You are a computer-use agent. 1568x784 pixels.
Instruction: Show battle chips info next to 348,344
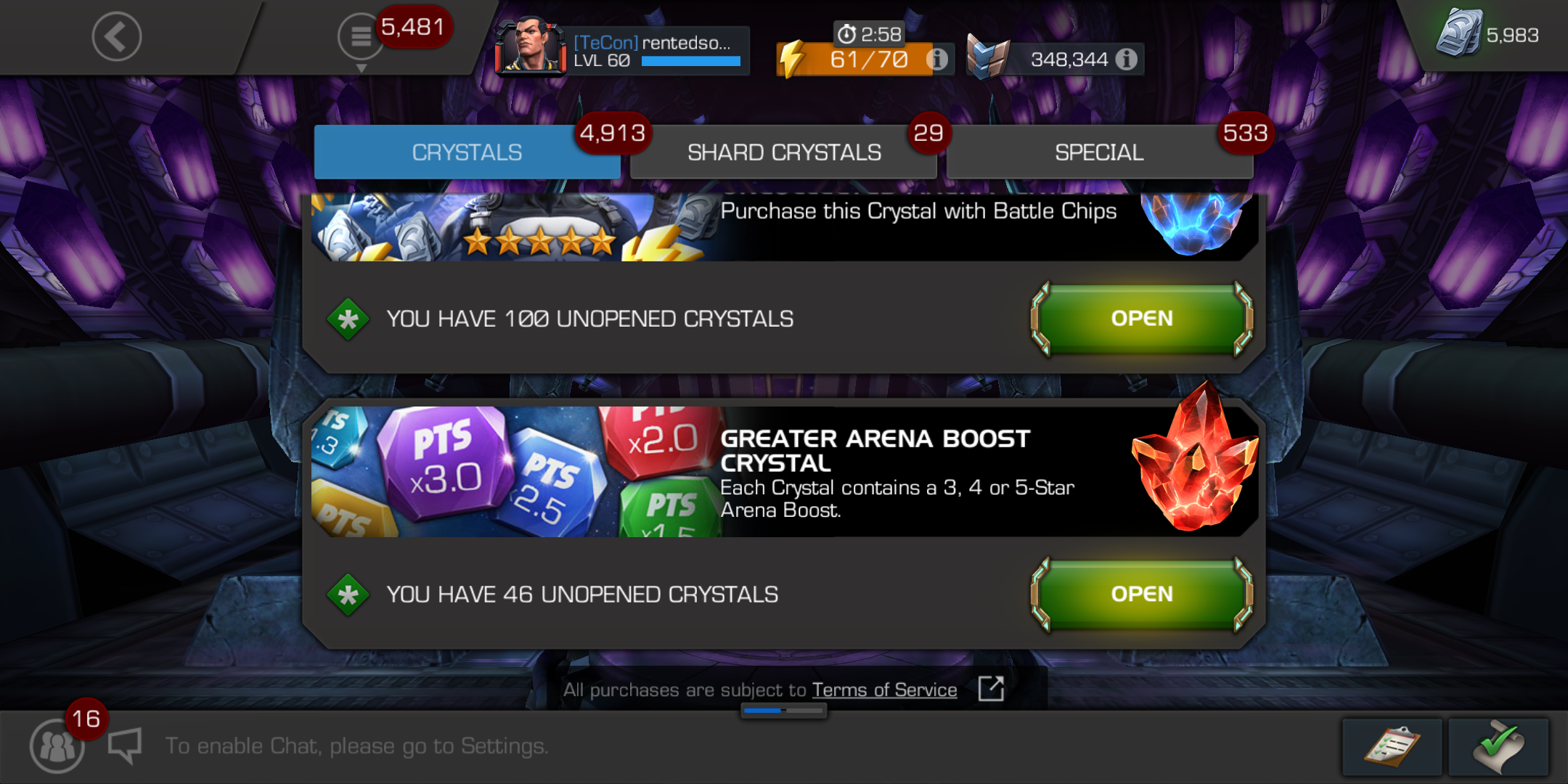click(x=1126, y=59)
